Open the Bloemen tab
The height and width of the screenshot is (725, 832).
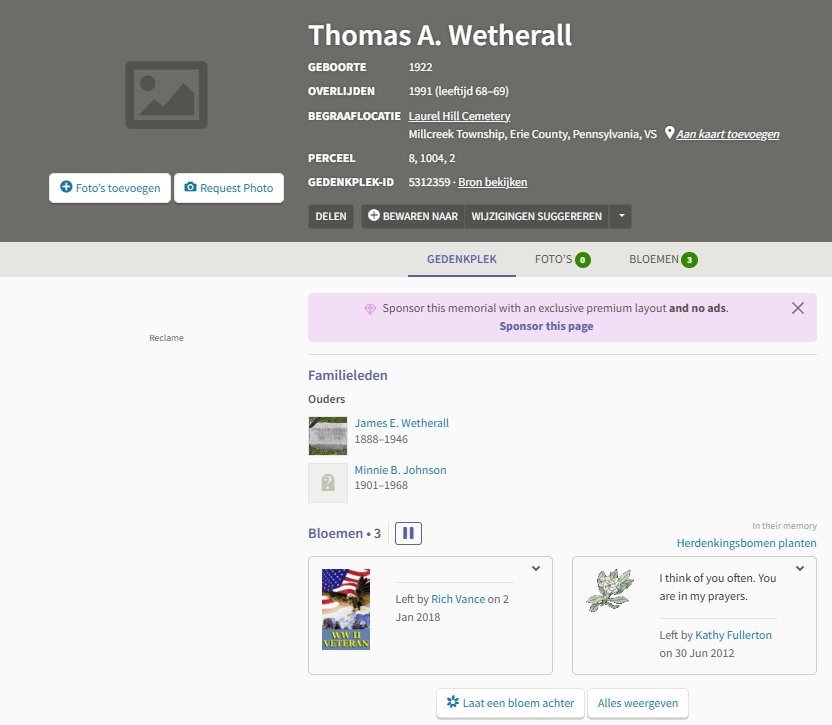(x=663, y=259)
